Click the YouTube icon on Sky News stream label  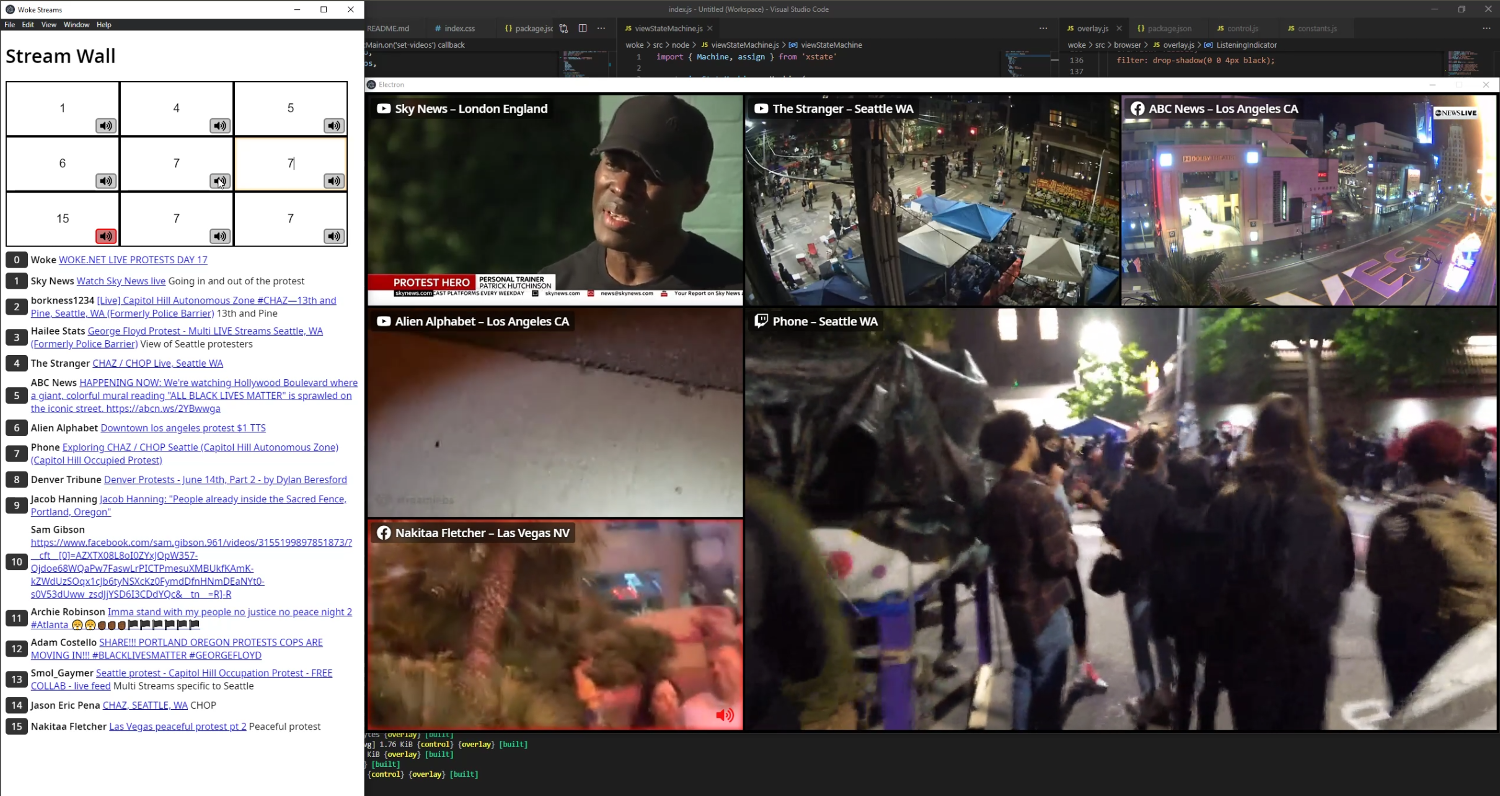381,109
